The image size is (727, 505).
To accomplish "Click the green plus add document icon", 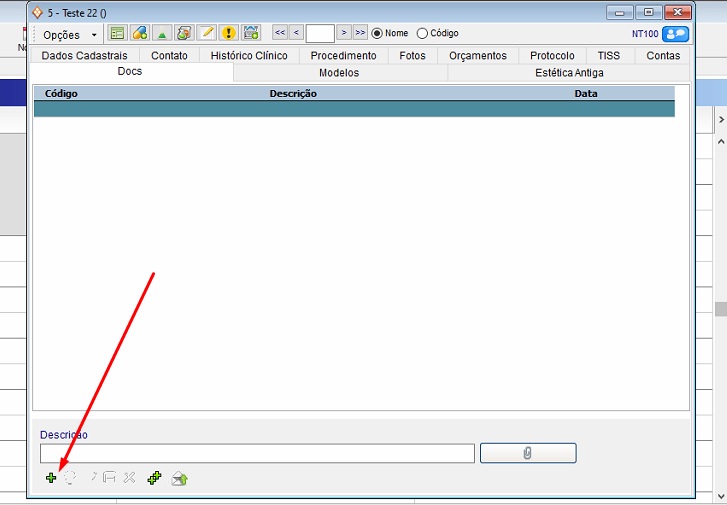I will click(51, 478).
